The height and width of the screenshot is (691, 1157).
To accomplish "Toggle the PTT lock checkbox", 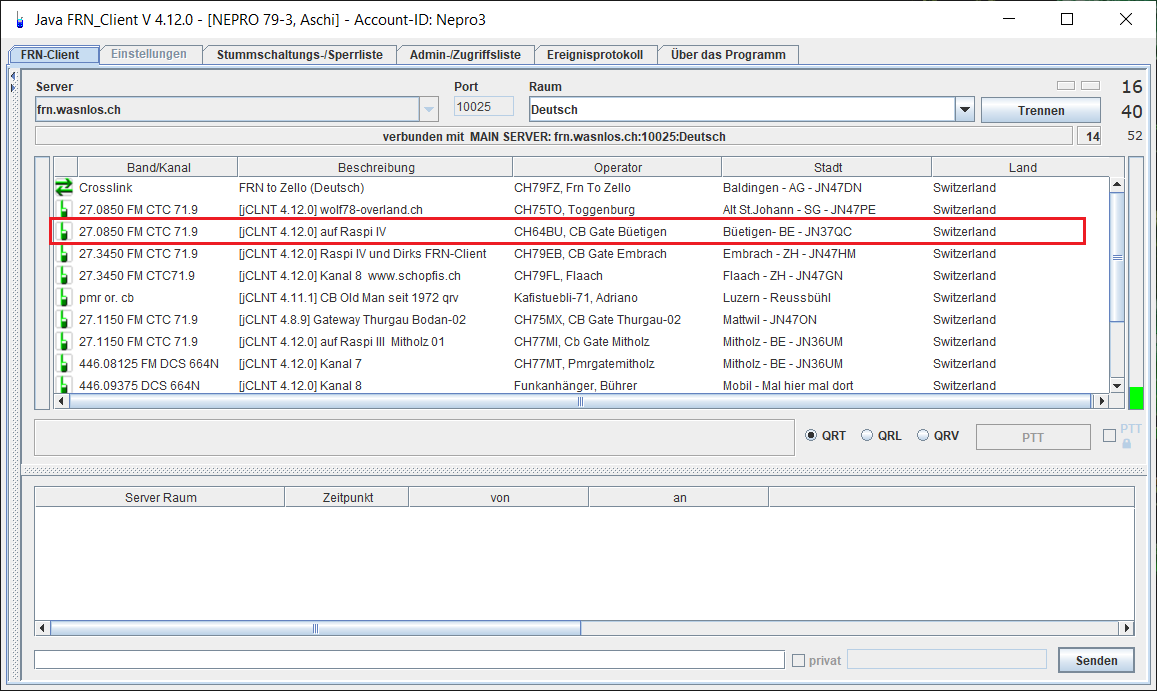I will pos(1109,436).
